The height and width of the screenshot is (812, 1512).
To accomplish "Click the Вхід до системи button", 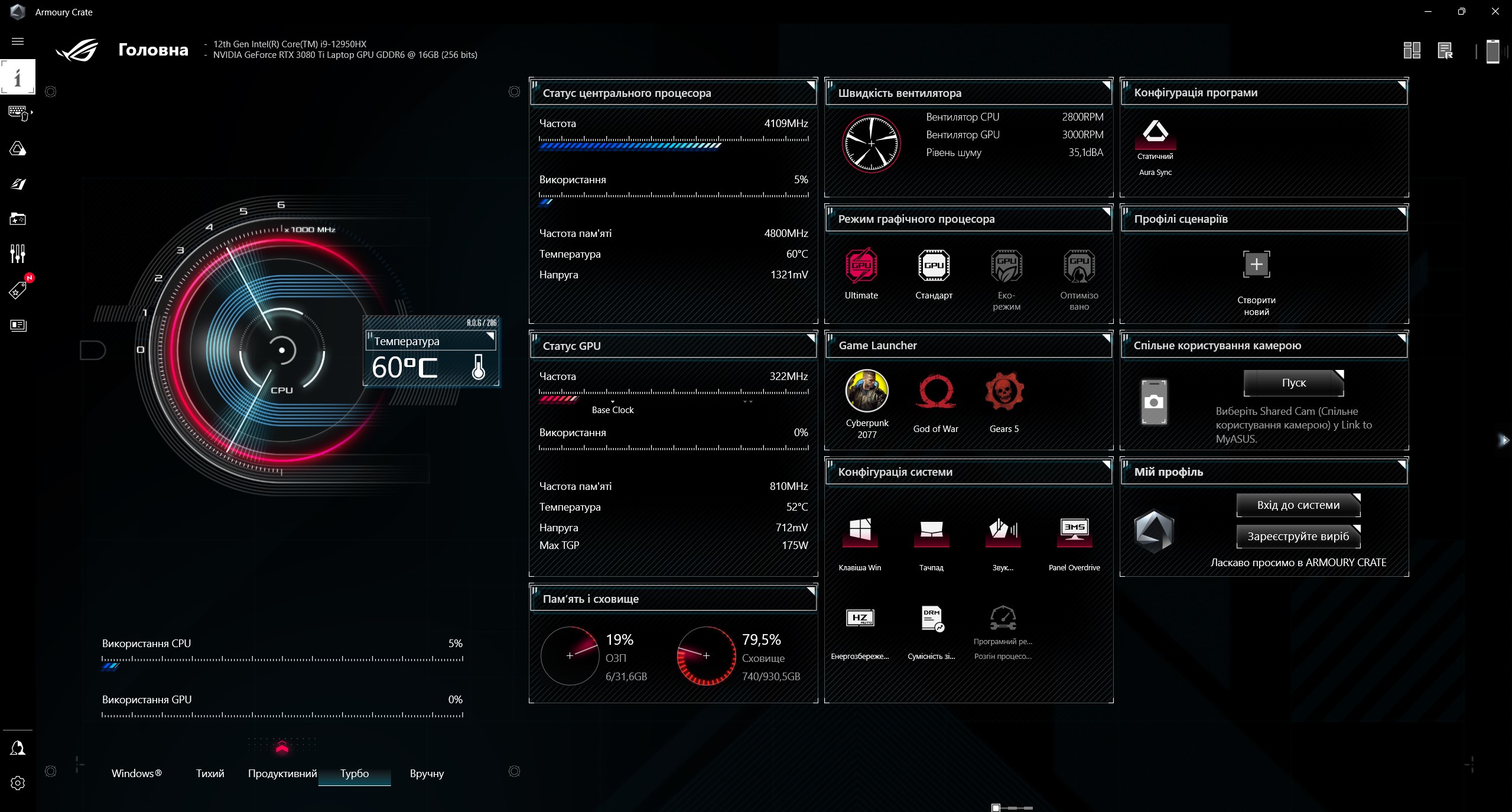I will tap(1298, 505).
